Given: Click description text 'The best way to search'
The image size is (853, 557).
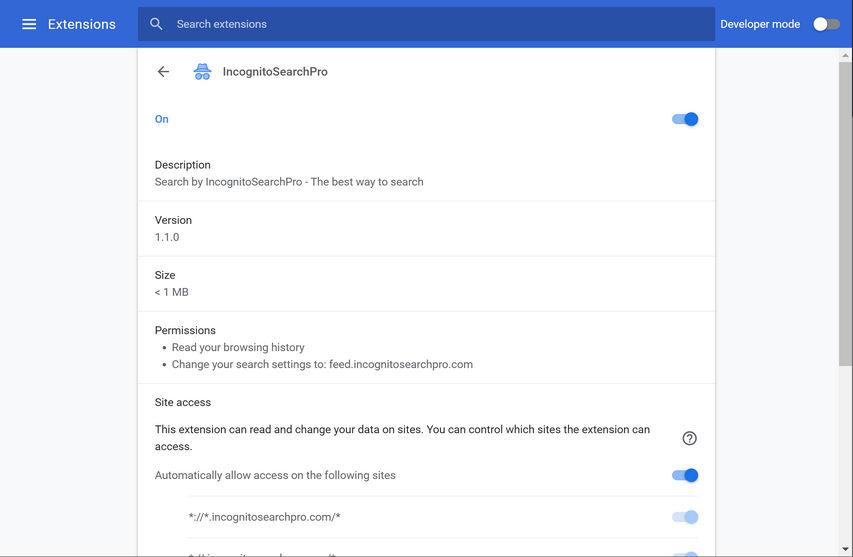Looking at the screenshot, I should tap(367, 182).
